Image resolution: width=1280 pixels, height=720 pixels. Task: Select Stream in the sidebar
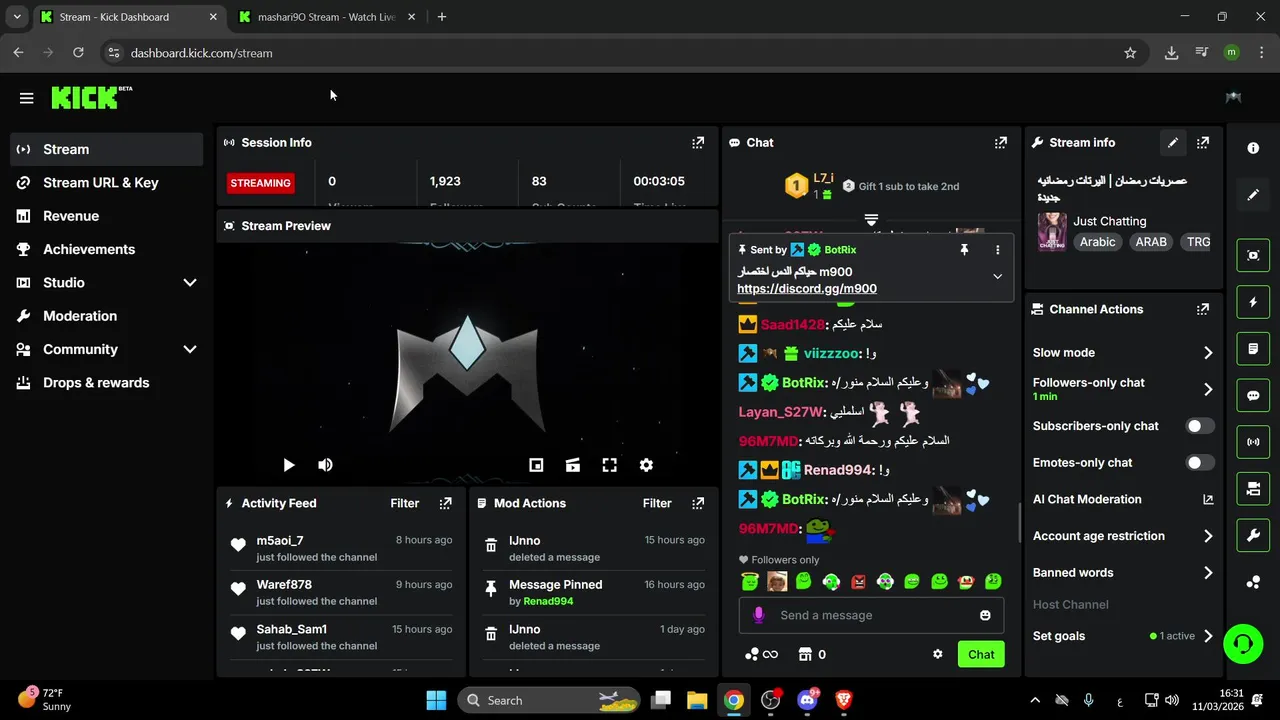click(106, 149)
